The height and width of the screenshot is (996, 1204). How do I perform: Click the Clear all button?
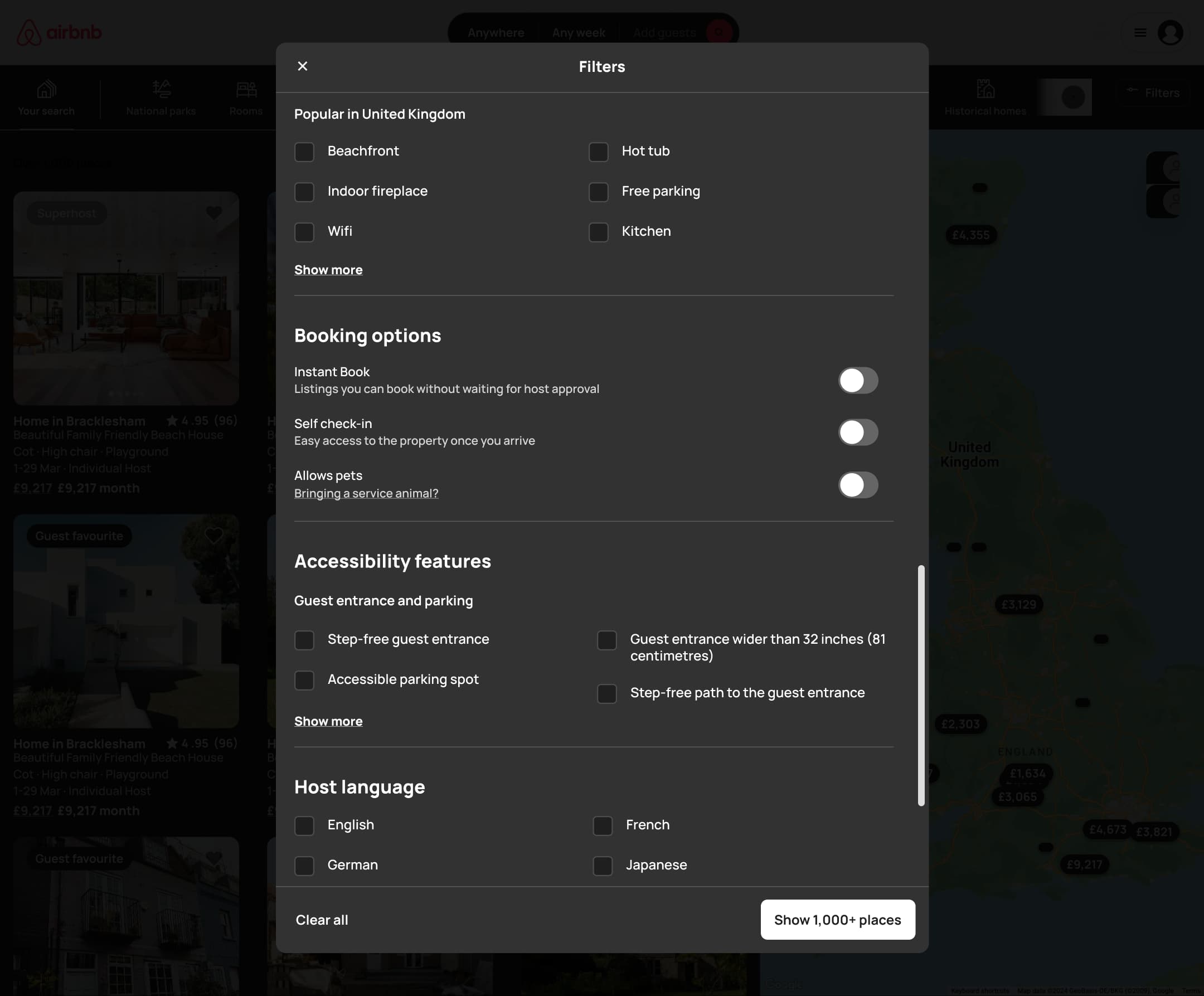(x=322, y=920)
